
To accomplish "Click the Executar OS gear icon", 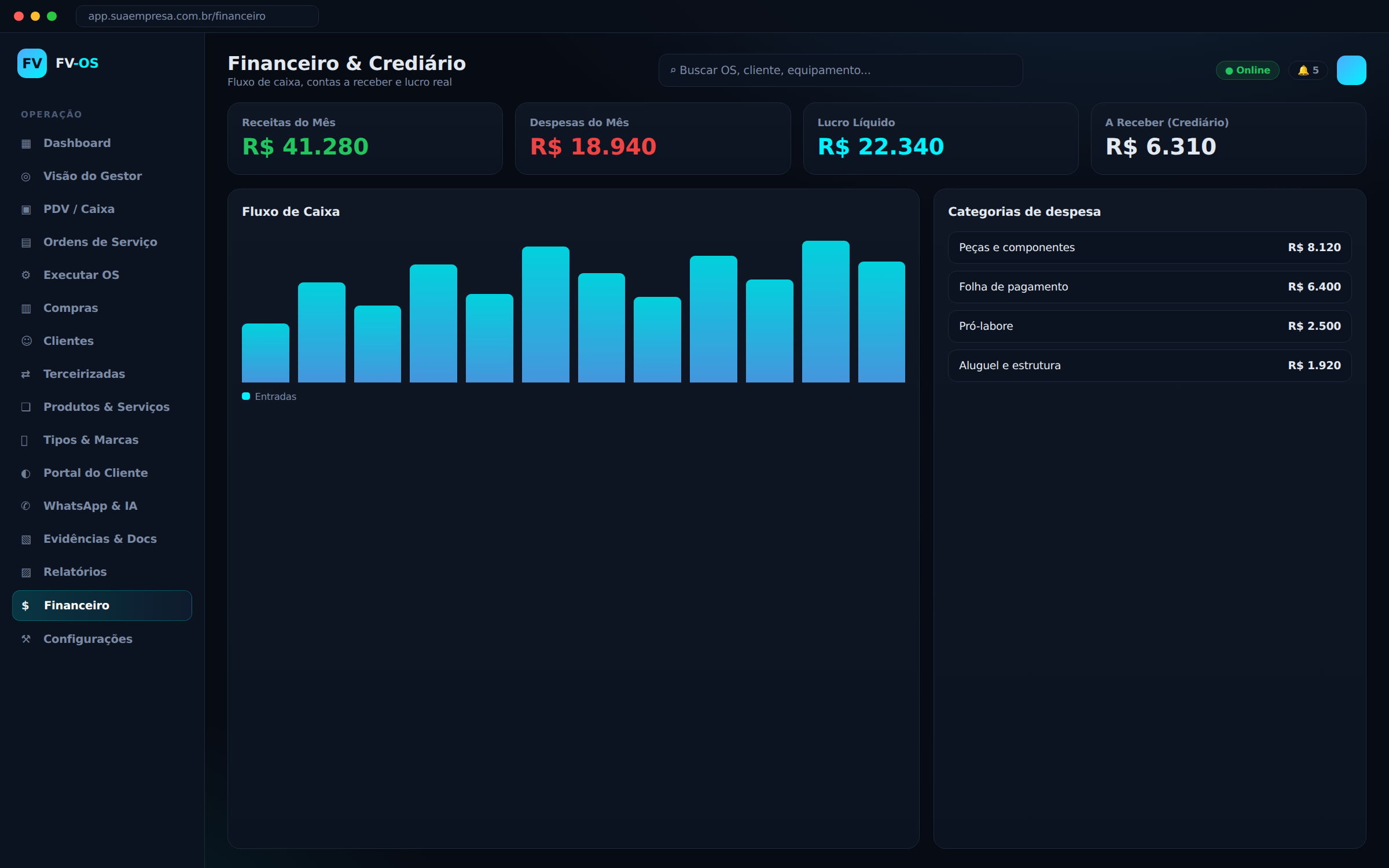I will (x=26, y=275).
